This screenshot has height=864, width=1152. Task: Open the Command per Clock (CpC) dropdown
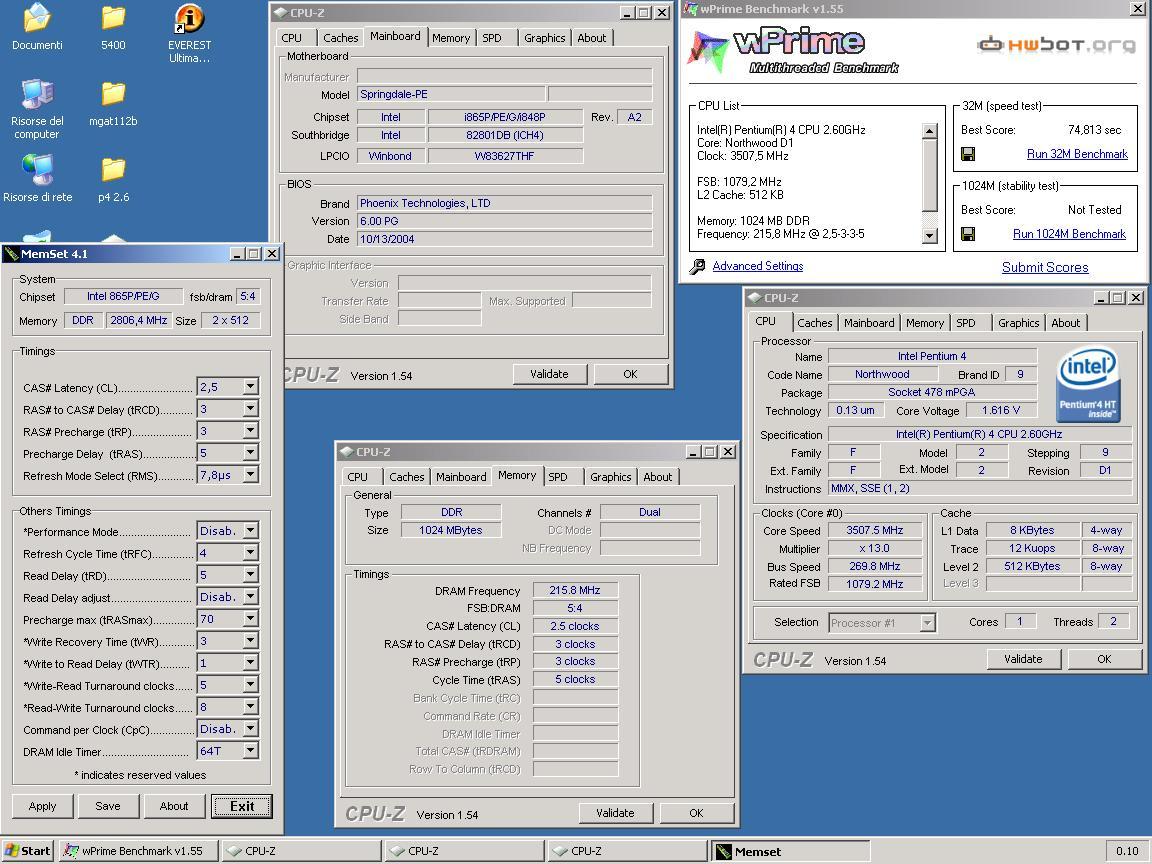(x=251, y=728)
